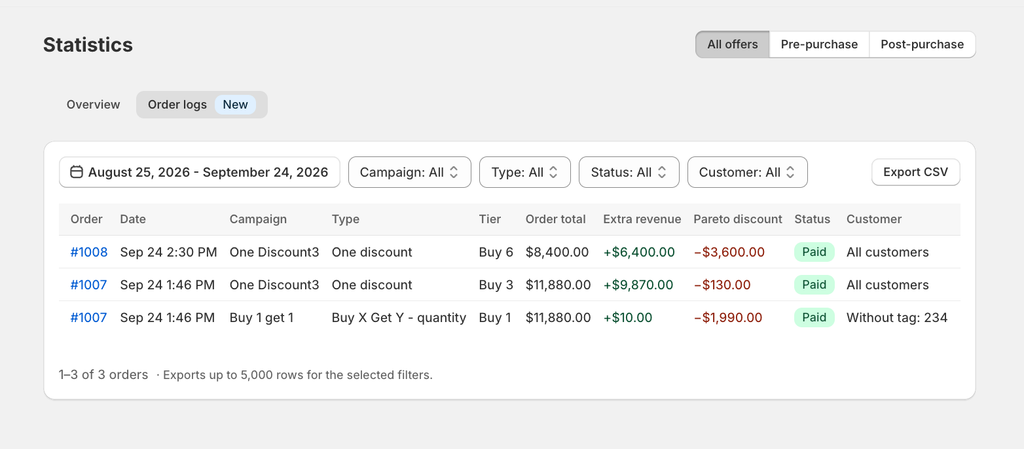Open the date range picker button
This screenshot has height=449, width=1024.
click(x=200, y=172)
